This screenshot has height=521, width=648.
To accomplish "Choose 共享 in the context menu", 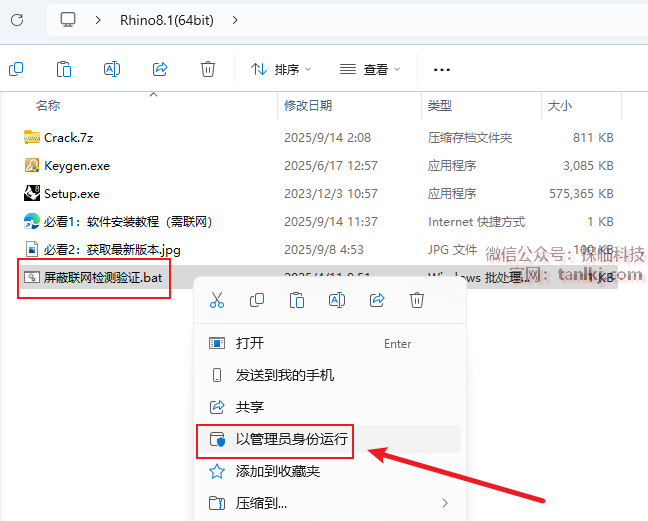I will coord(329,407).
